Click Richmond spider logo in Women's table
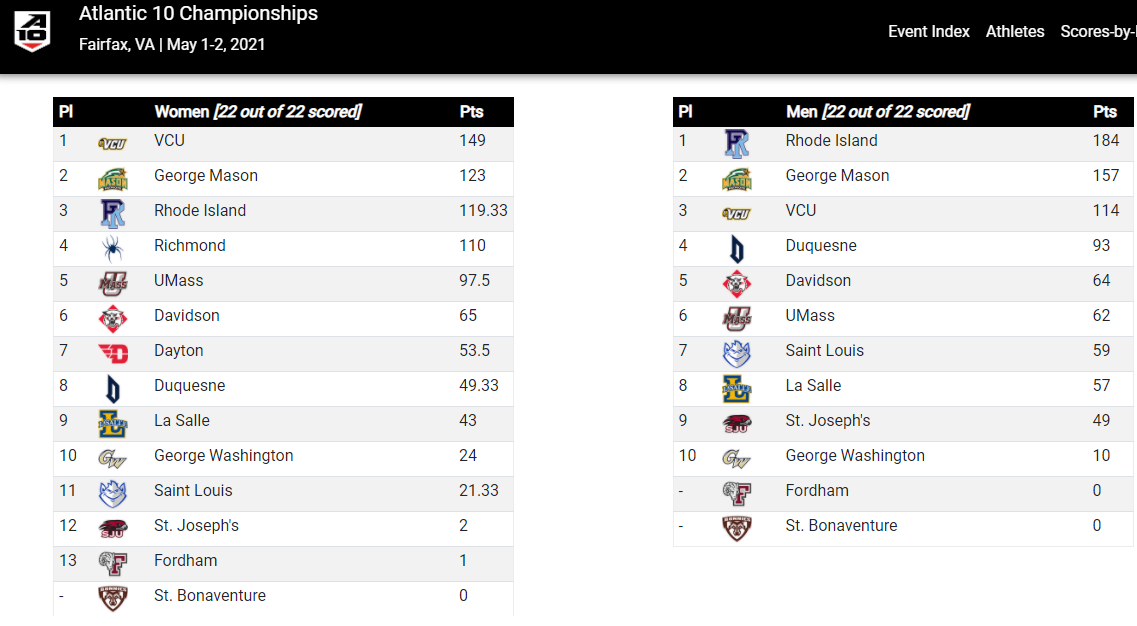The height and width of the screenshot is (626, 1137). pos(112,249)
